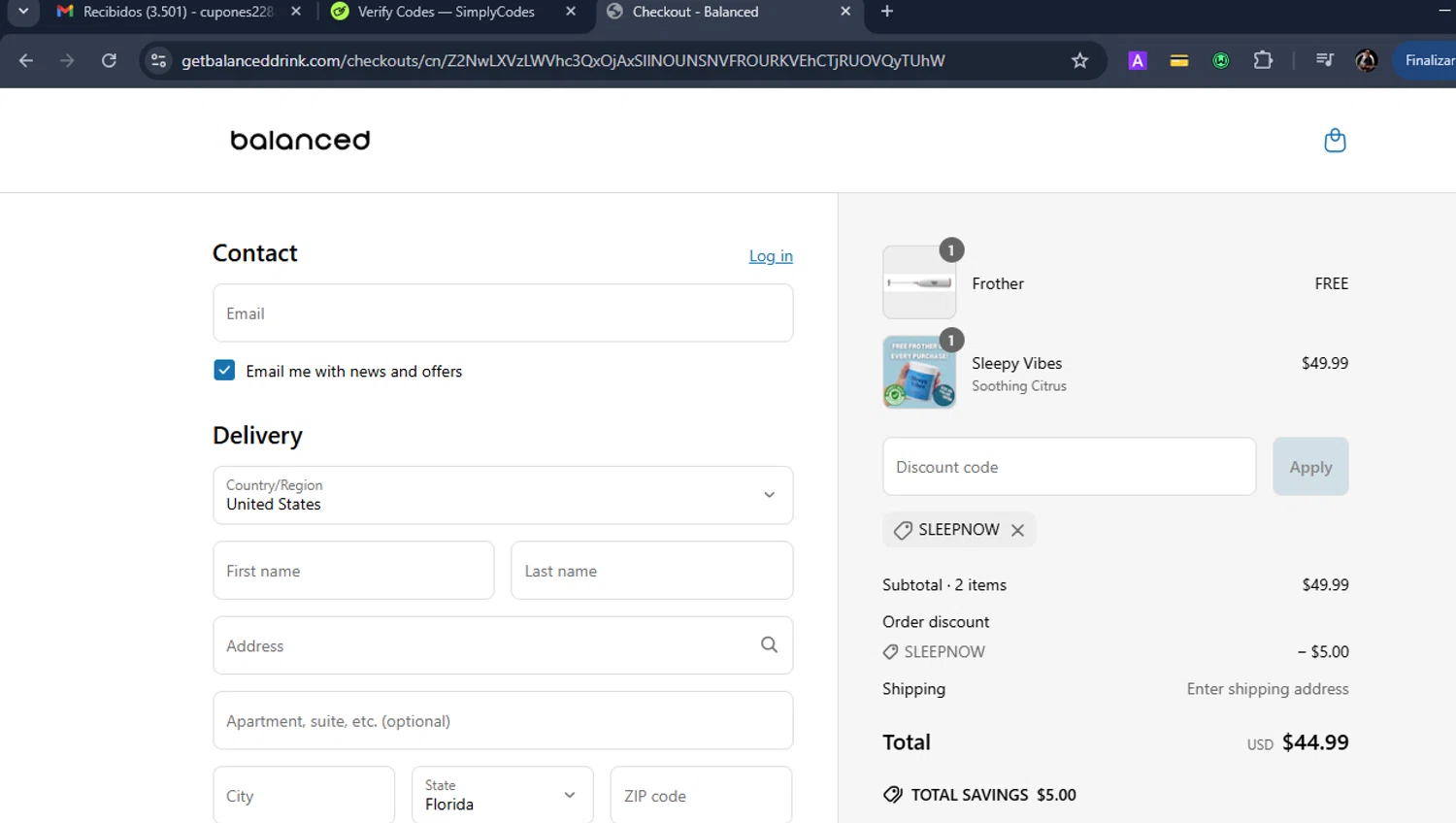Screen dimensions: 1456x823
Task: Focus the ZIP code field
Action: click(x=701, y=795)
